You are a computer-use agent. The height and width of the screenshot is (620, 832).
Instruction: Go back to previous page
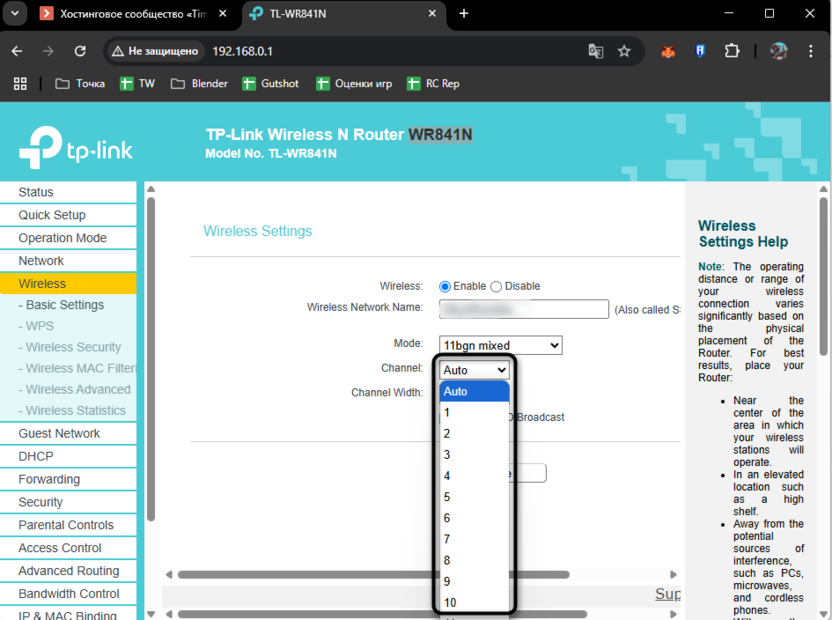click(17, 51)
